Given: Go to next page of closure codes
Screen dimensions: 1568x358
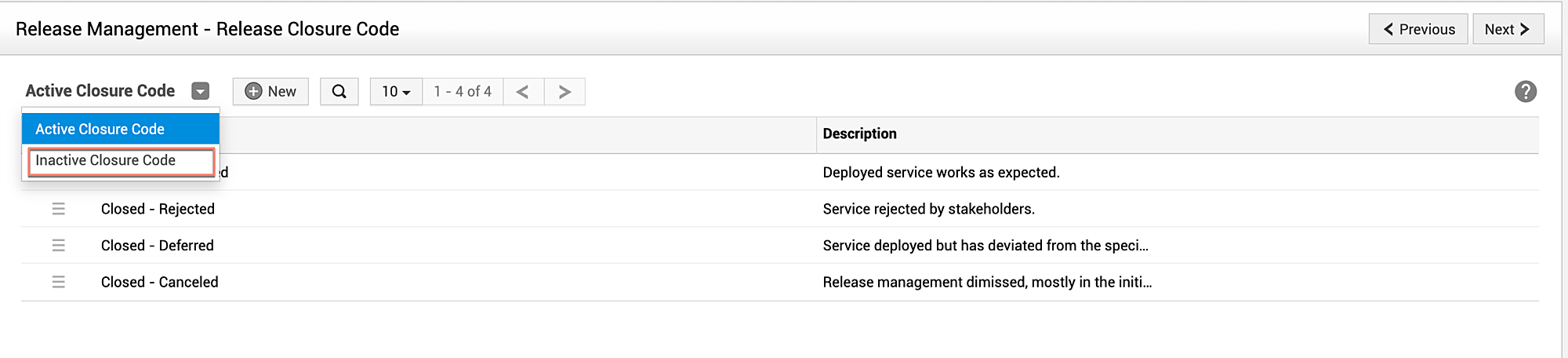Looking at the screenshot, I should tap(564, 91).
